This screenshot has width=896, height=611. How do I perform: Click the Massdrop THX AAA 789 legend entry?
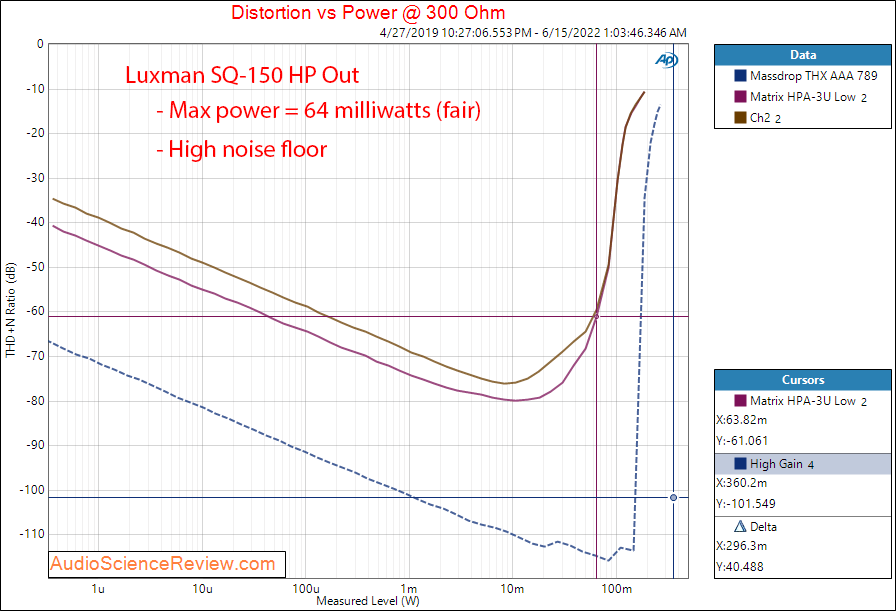click(803, 75)
